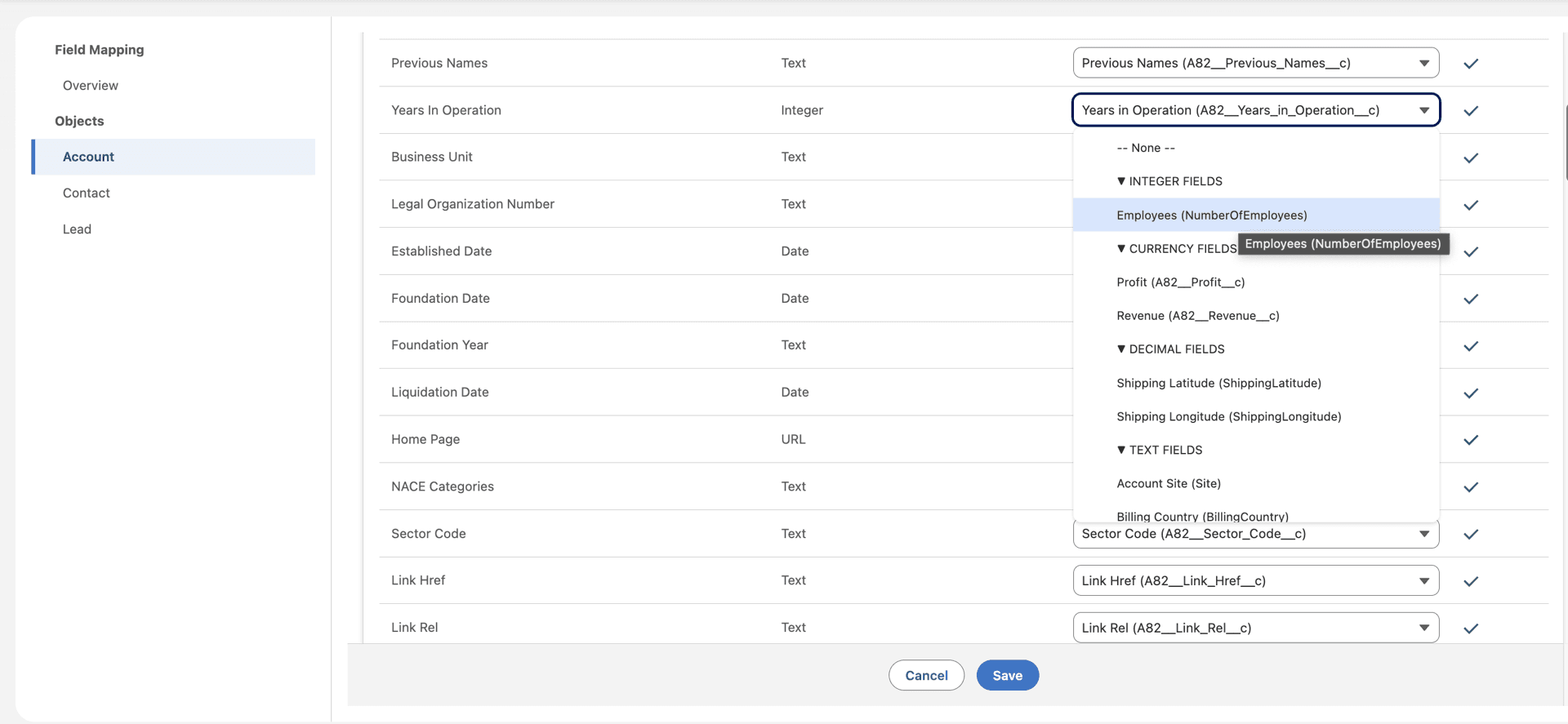The height and width of the screenshot is (724, 1568).
Task: Click the Home Page field label
Action: click(425, 439)
